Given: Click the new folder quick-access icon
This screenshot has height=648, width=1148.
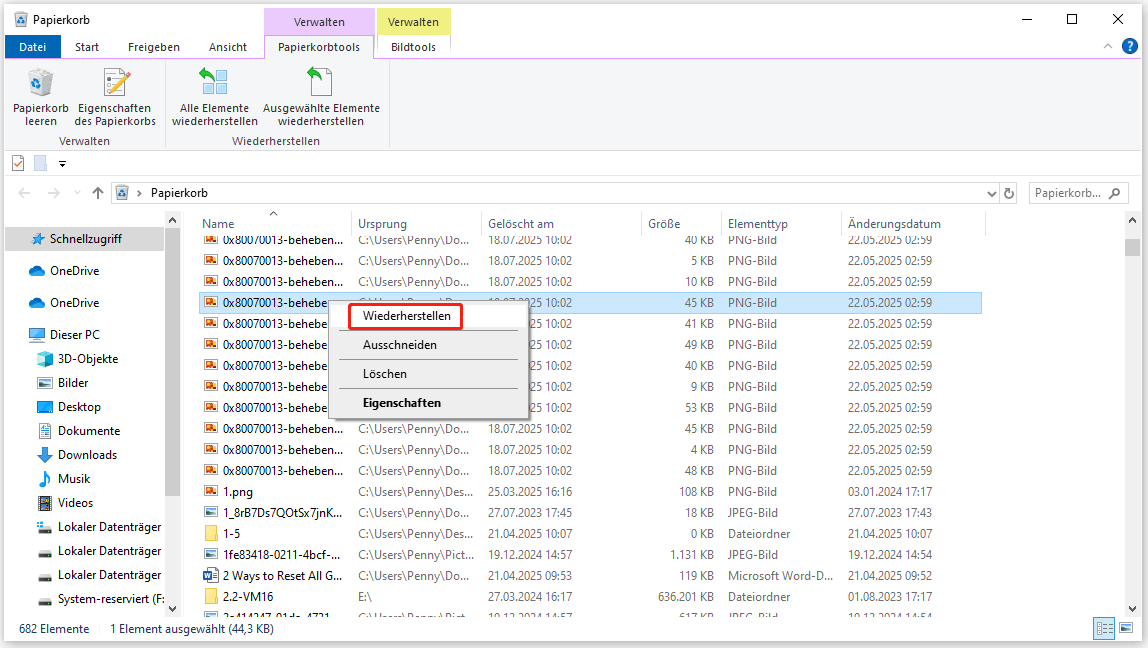Looking at the screenshot, I should point(40,163).
